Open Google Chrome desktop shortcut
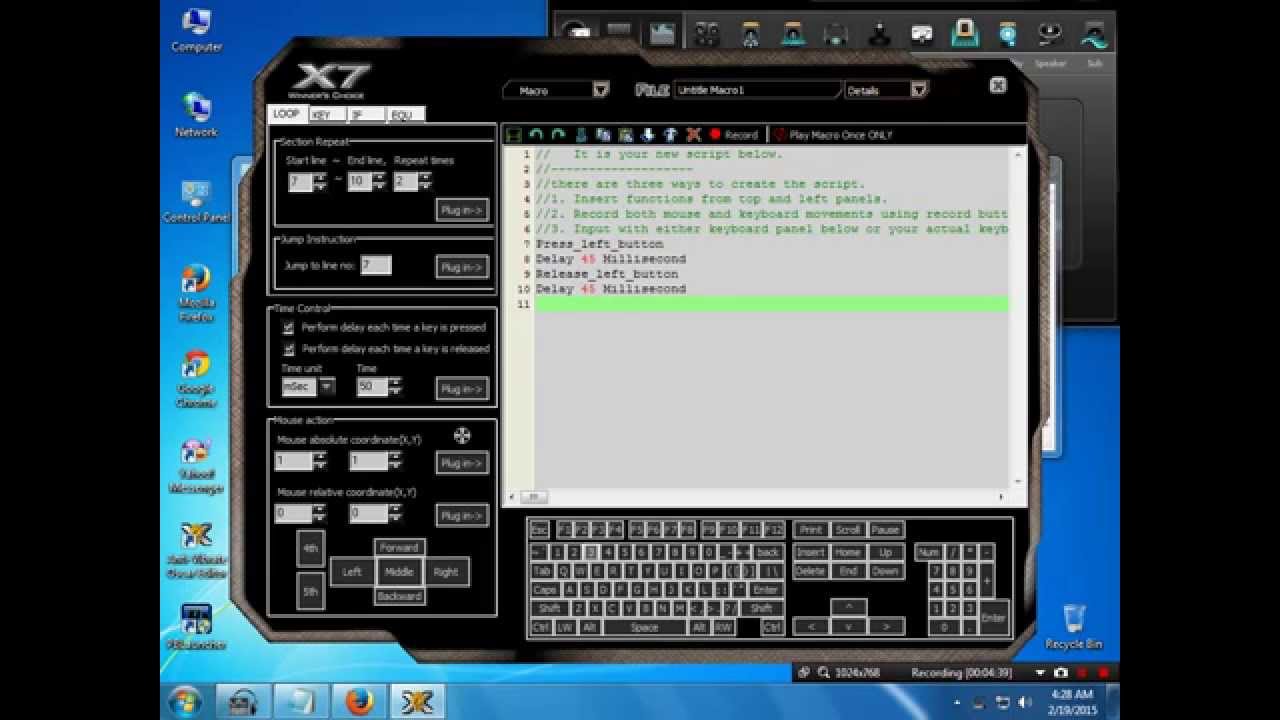The image size is (1280, 720). pos(196,379)
